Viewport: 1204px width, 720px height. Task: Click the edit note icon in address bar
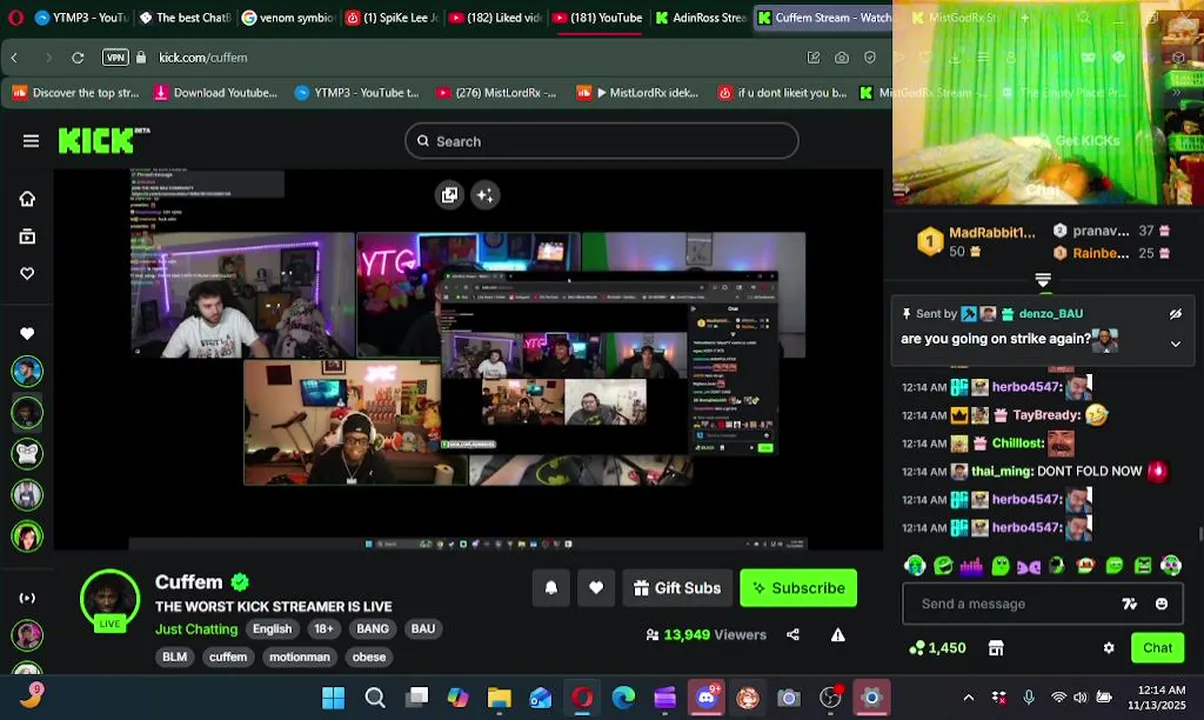click(814, 57)
